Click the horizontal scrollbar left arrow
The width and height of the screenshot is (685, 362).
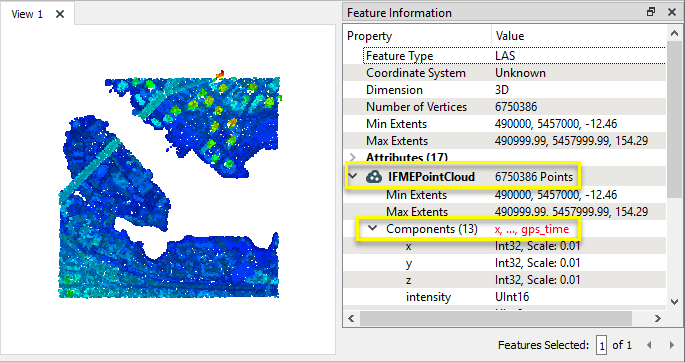(x=351, y=319)
